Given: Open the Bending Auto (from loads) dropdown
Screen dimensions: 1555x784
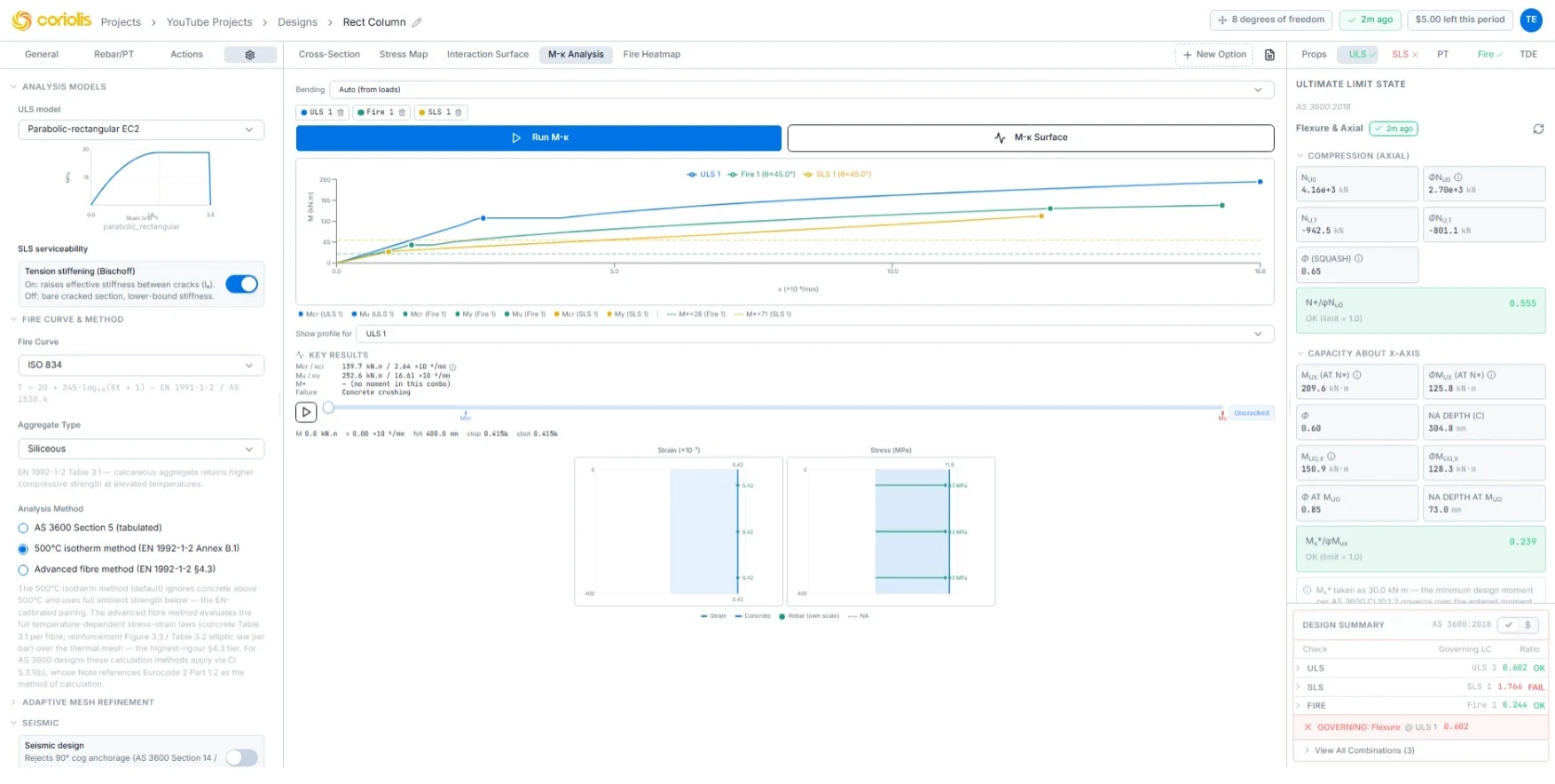Looking at the screenshot, I should coord(801,90).
